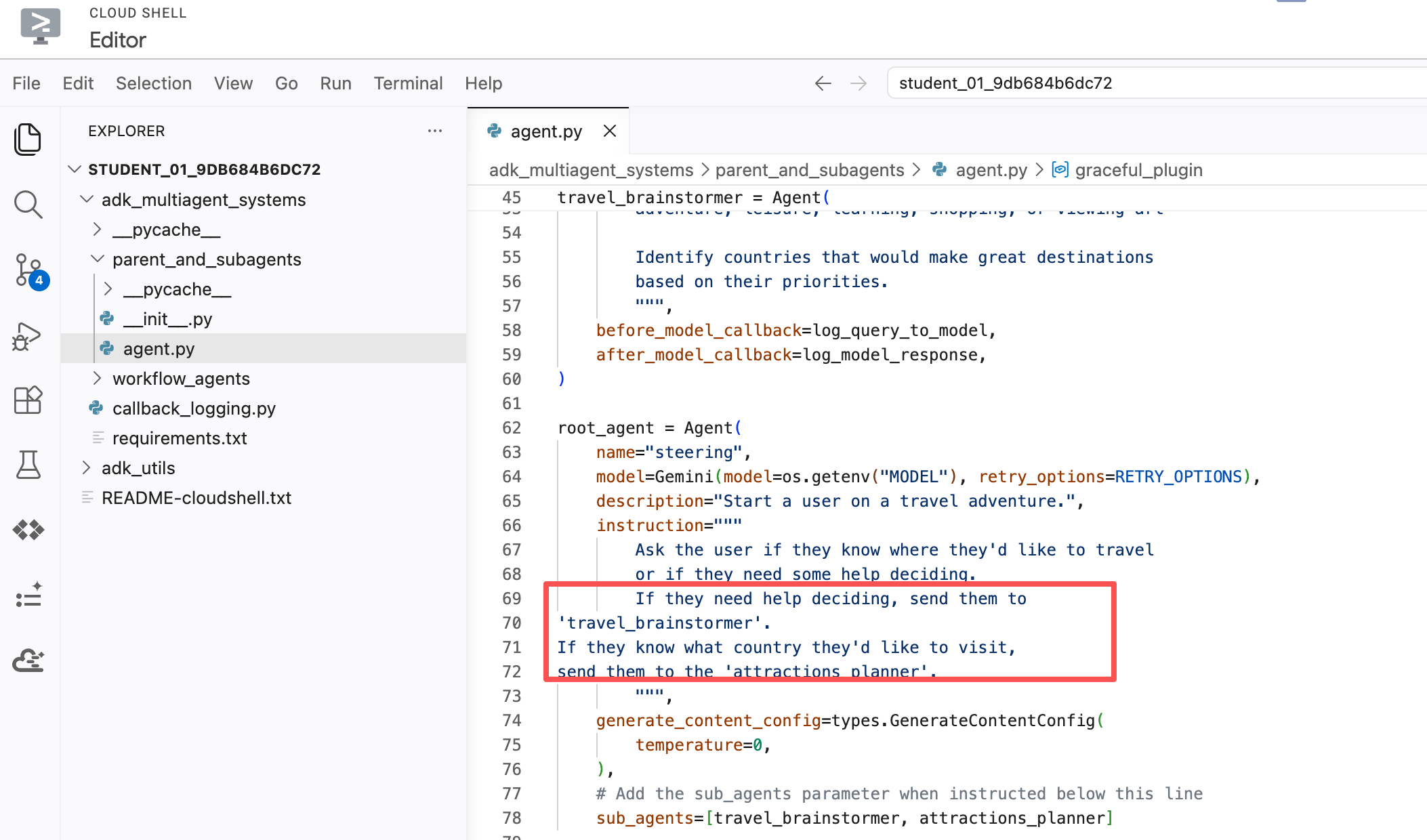
Task: Collapse the parent_and_subagents folder
Action: [x=97, y=259]
